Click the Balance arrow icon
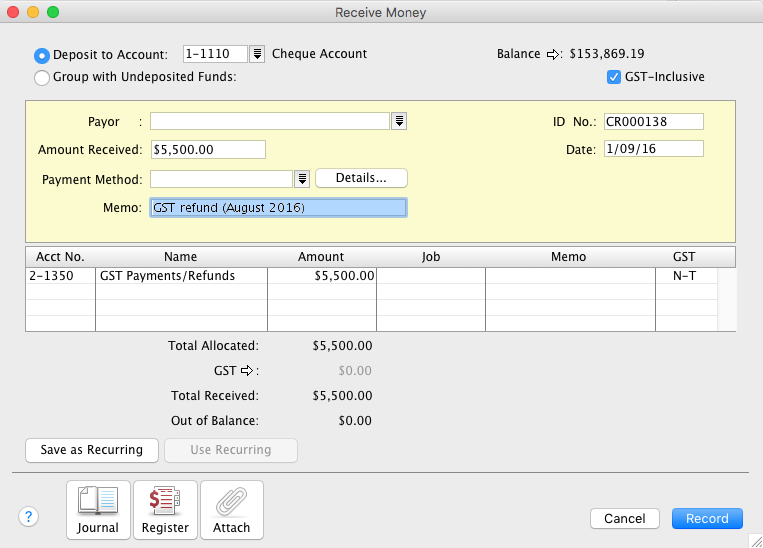763x548 pixels. point(552,54)
